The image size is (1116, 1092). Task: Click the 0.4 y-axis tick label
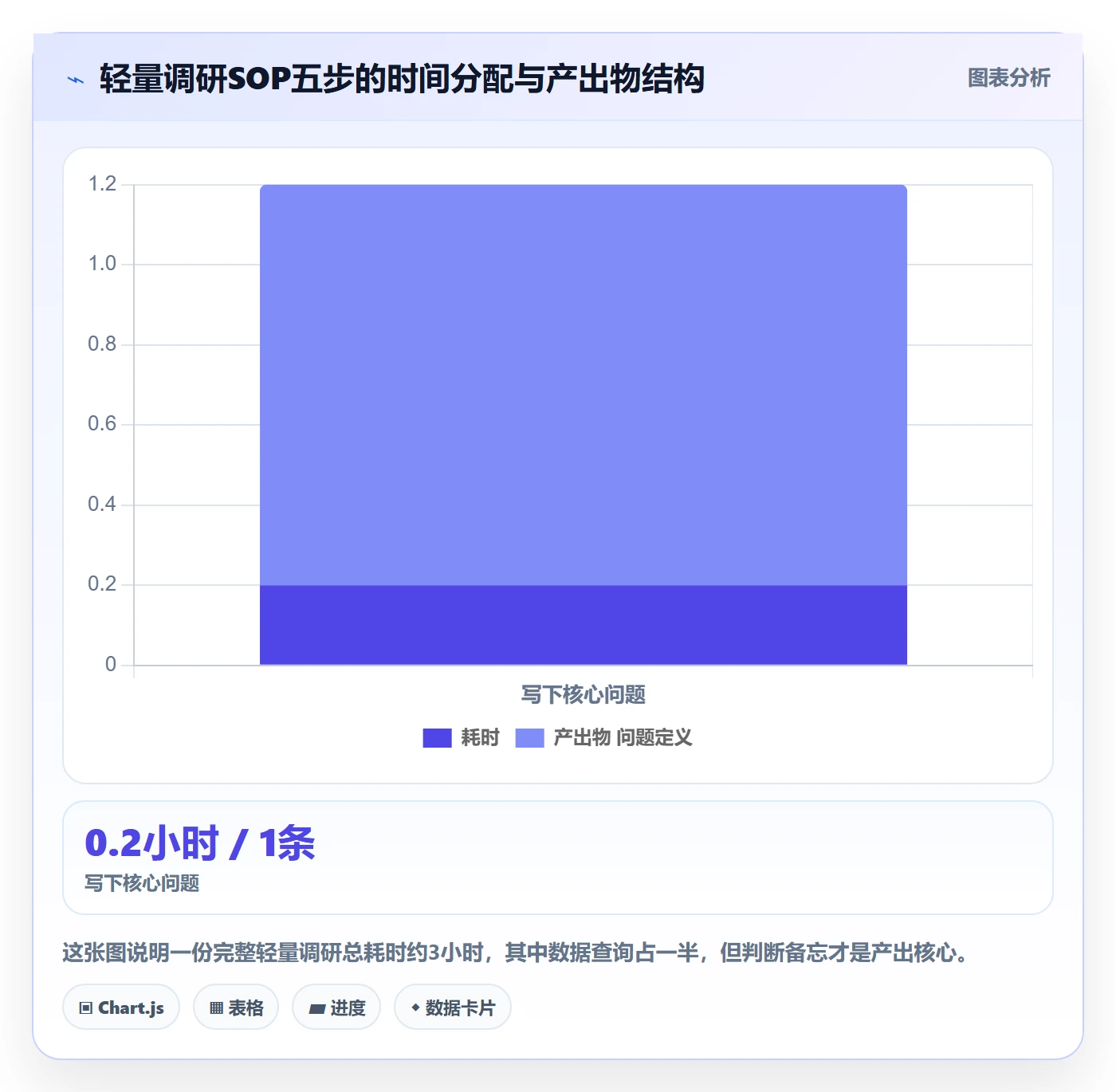tap(102, 505)
